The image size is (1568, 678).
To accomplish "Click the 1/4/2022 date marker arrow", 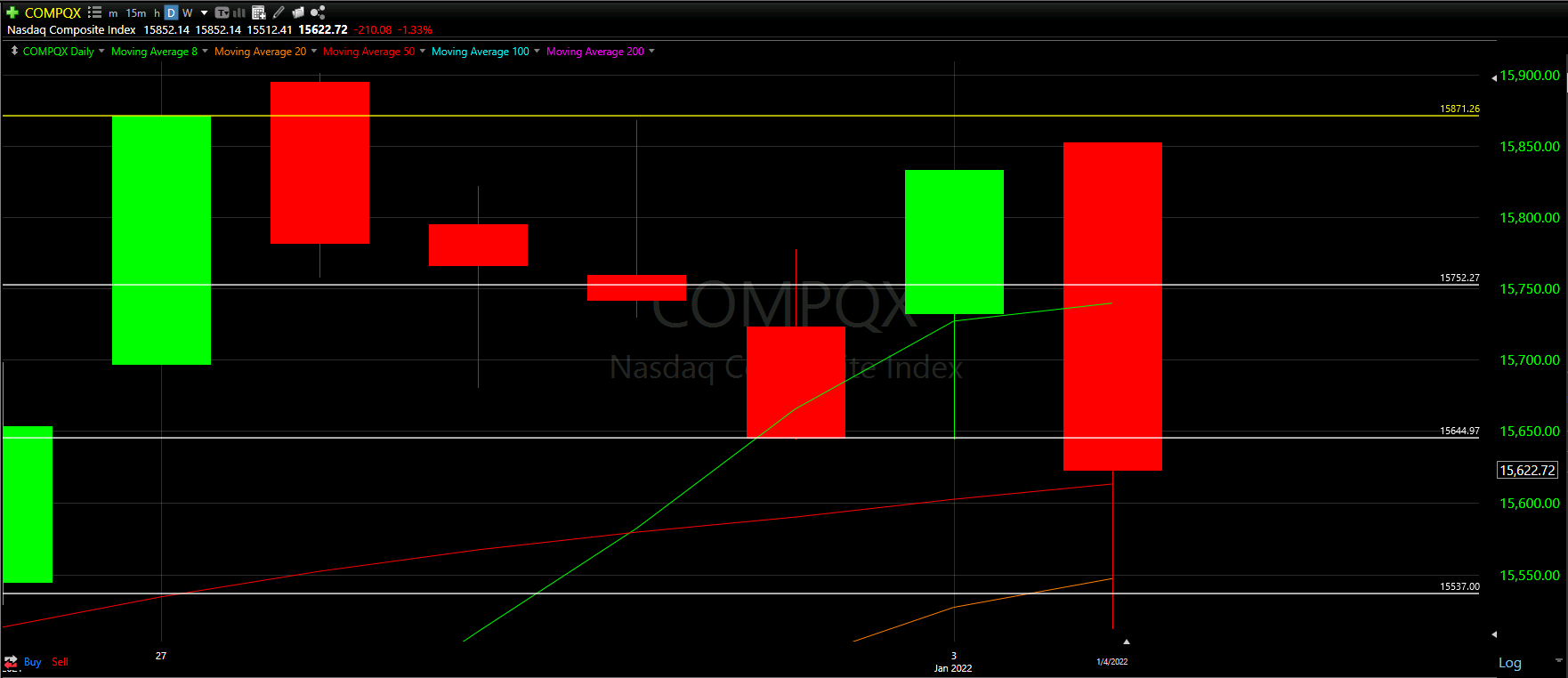I will 1126,642.
